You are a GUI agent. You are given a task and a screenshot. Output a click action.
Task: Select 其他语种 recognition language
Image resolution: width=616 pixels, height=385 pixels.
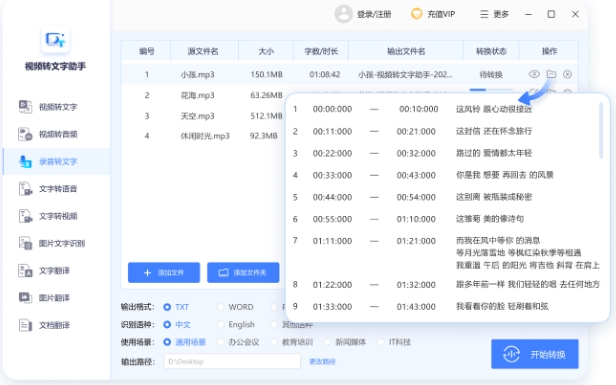(x=292, y=324)
